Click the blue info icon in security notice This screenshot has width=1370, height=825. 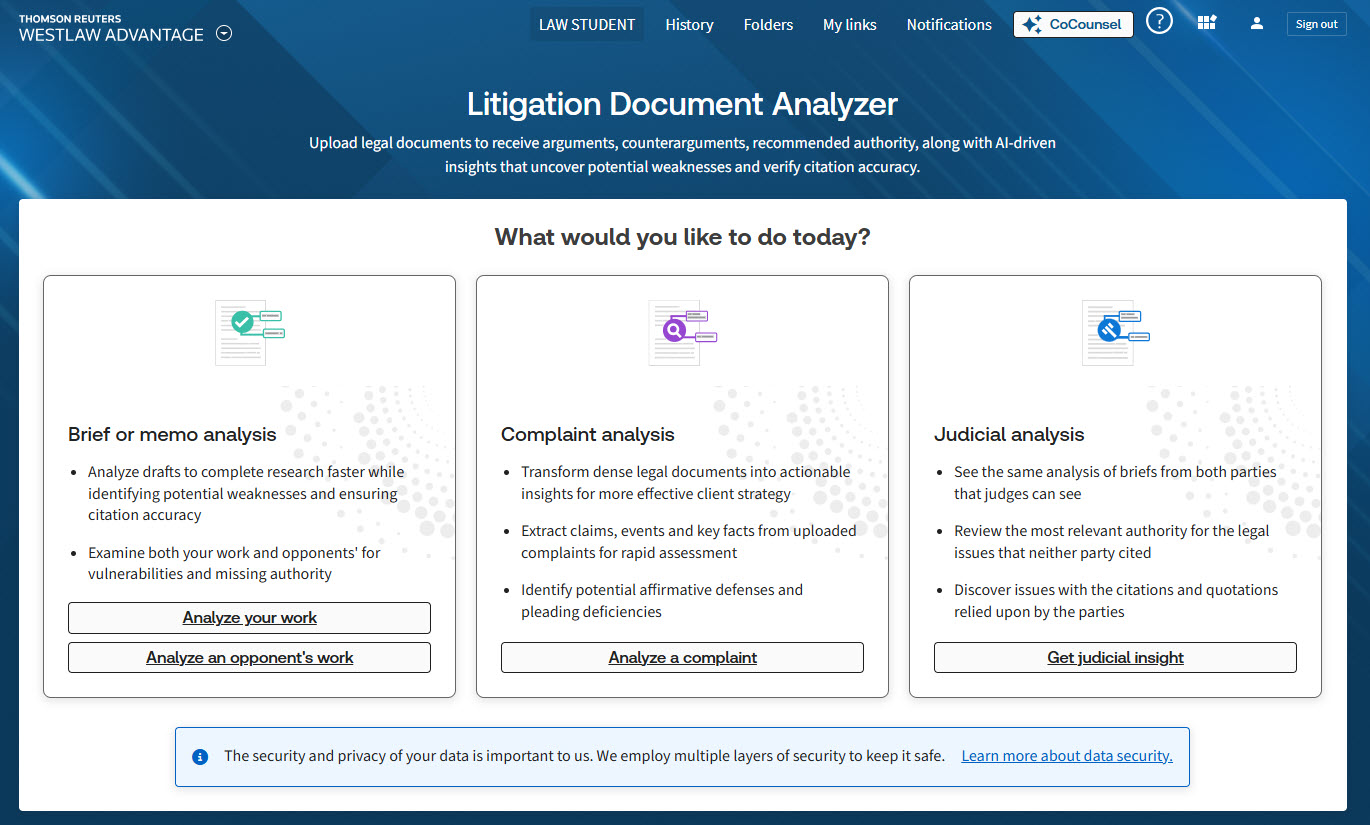coord(200,757)
